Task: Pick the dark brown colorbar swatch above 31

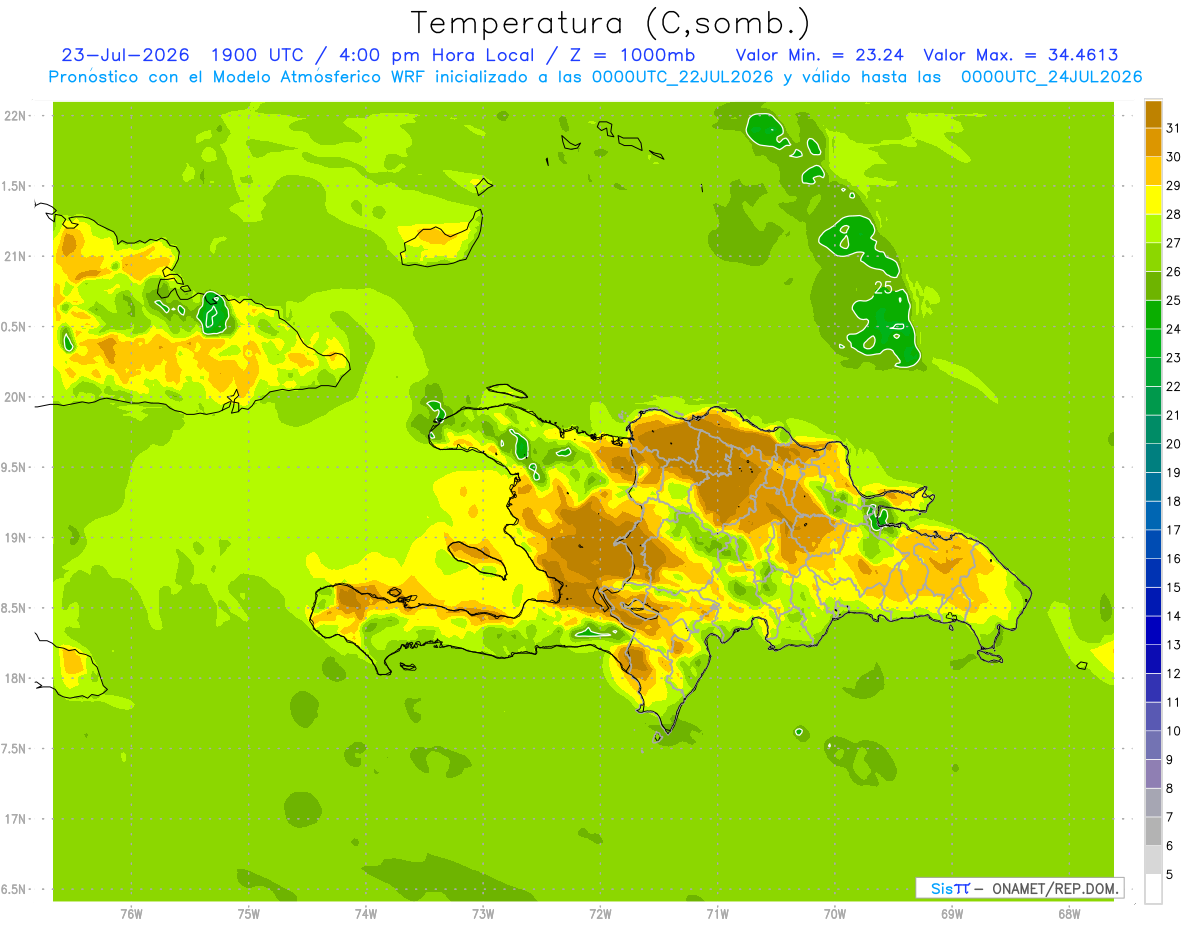Action: pyautogui.click(x=1153, y=114)
